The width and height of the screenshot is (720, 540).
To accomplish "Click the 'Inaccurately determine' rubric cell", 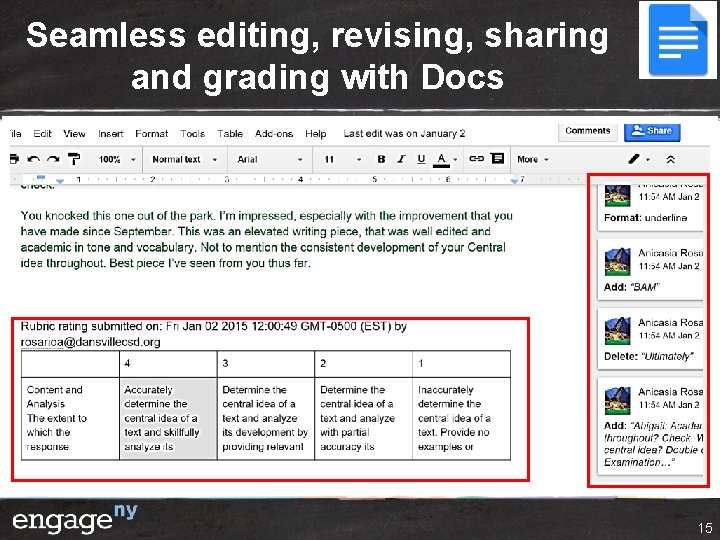I will coord(461,418).
